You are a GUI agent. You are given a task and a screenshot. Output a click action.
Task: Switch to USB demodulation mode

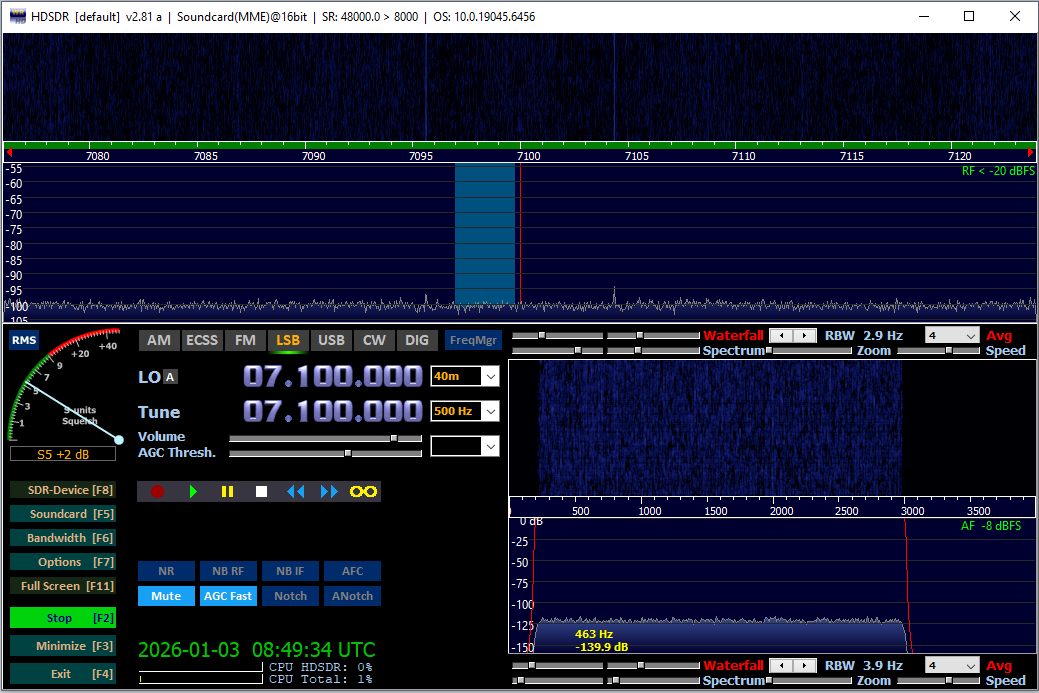331,340
